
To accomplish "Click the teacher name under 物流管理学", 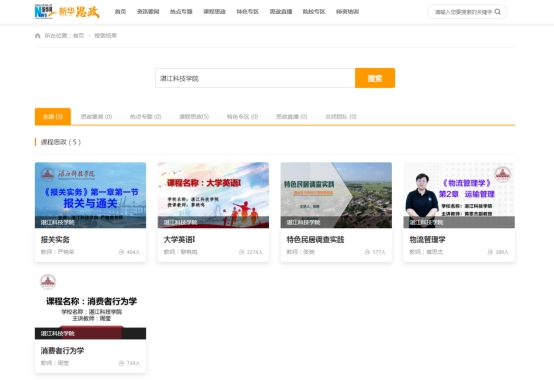I will click(435, 252).
